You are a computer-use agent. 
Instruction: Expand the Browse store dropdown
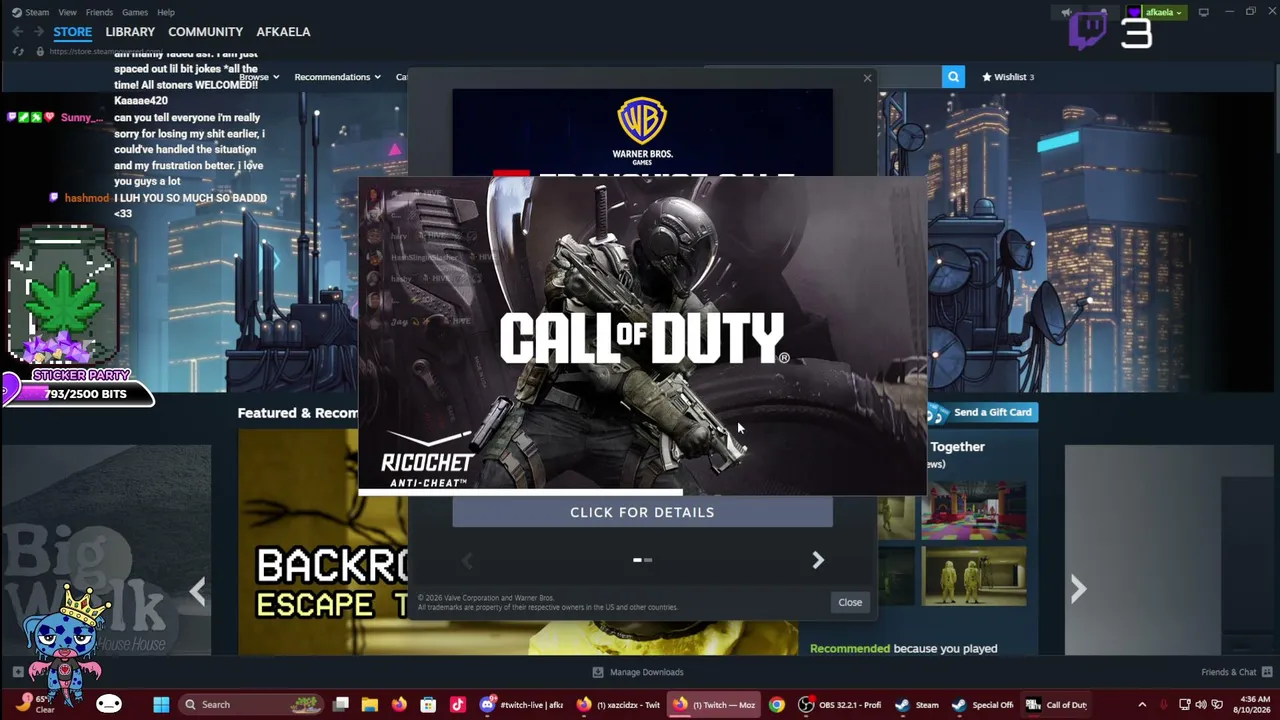point(258,77)
